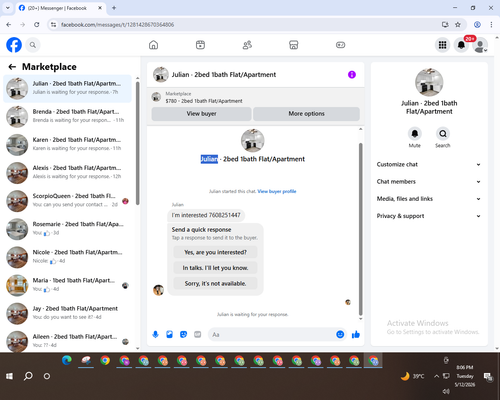Open Windows taskbar search

tap(28, 376)
